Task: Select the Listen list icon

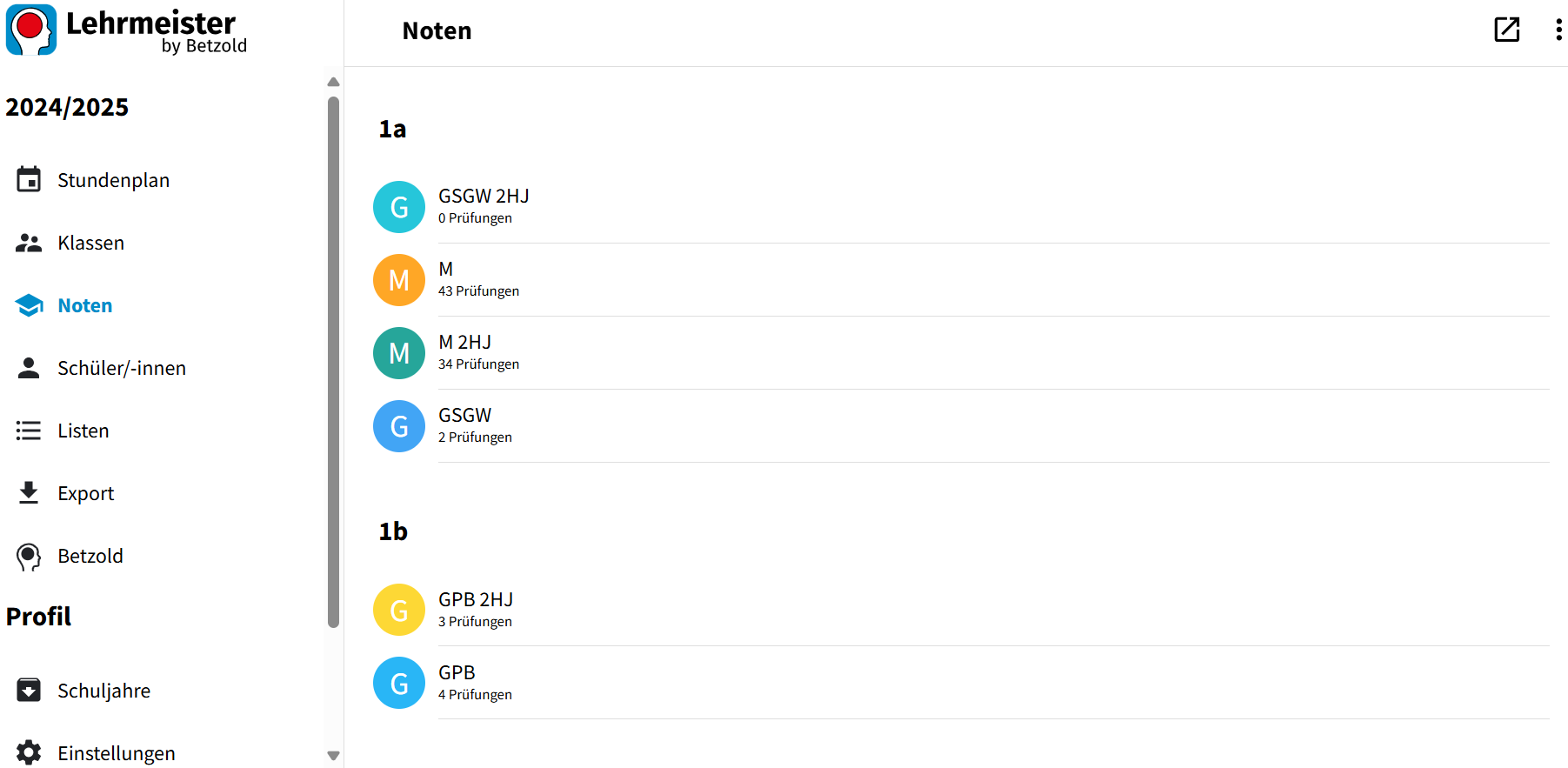Action: pyautogui.click(x=29, y=431)
